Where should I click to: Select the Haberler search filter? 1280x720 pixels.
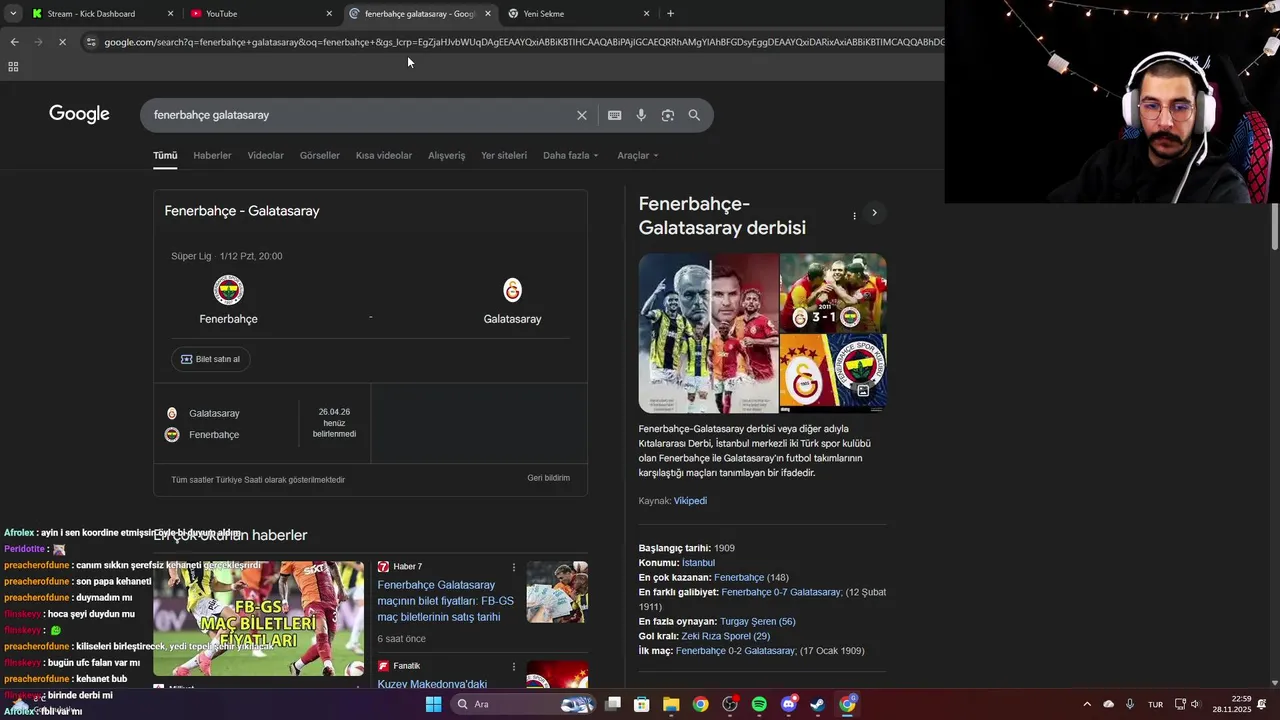pos(212,155)
